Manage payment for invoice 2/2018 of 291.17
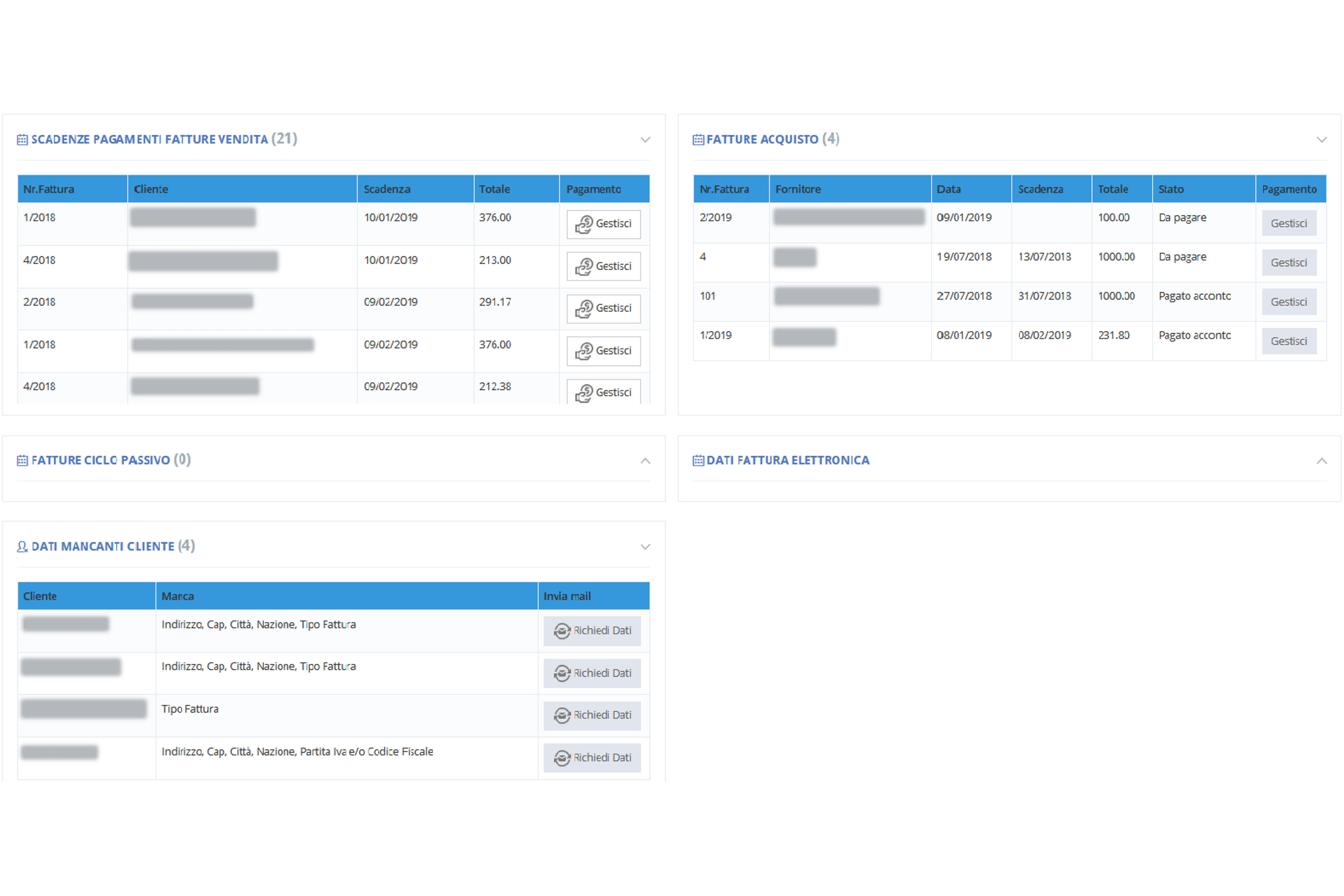The height and width of the screenshot is (896, 1344). click(603, 309)
